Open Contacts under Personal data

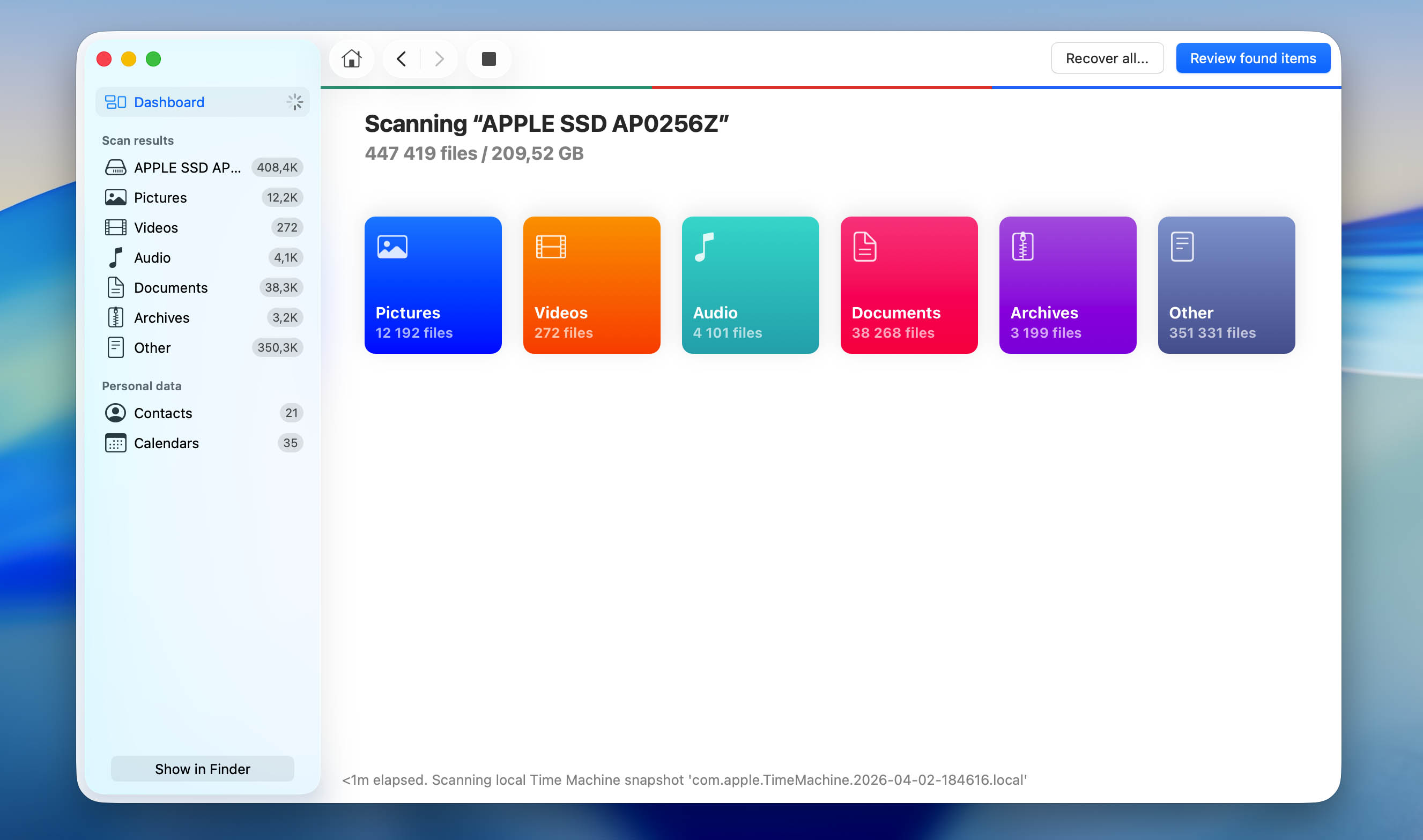point(203,413)
